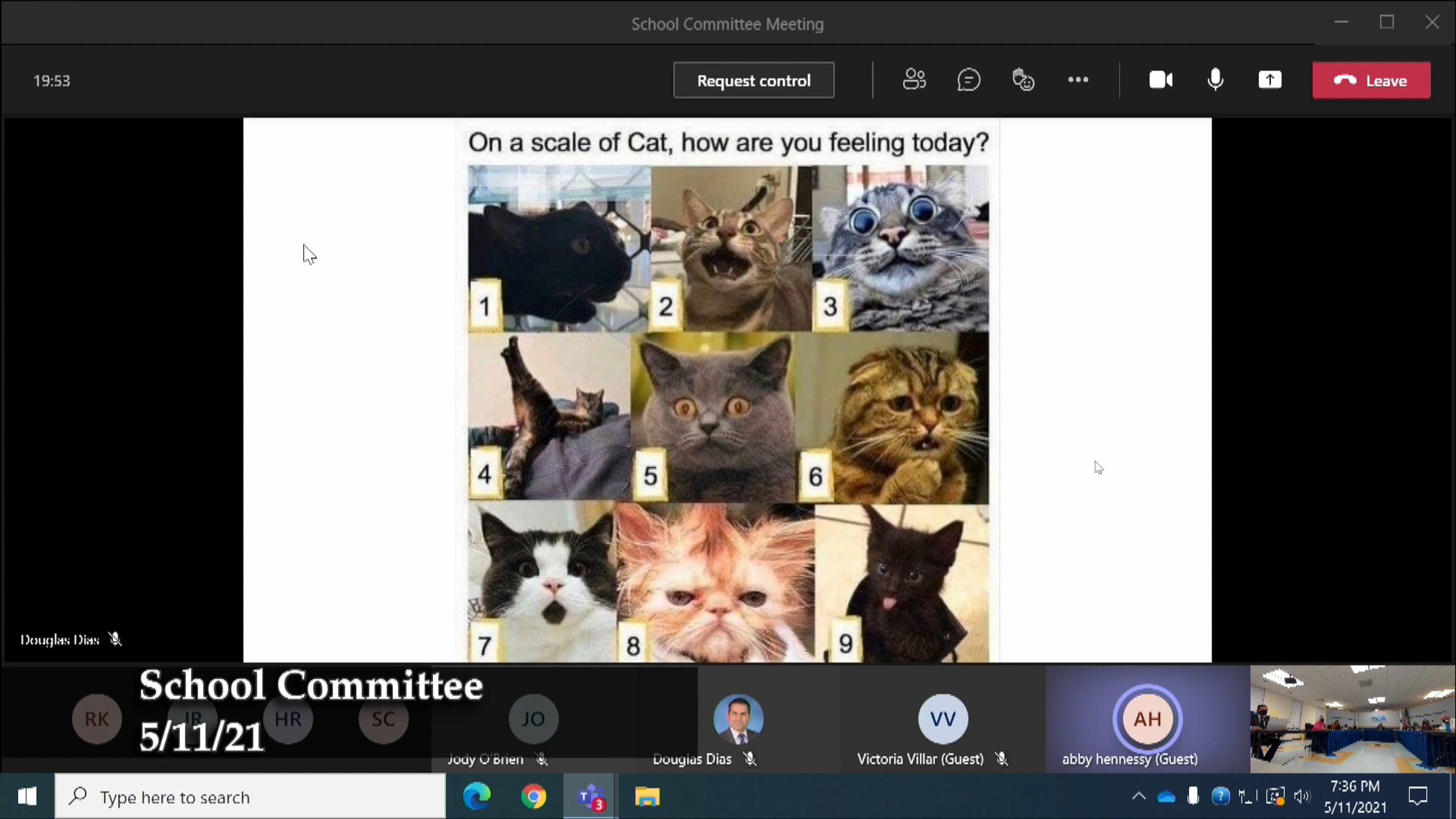Select Victoria Villar's VV avatar

[x=943, y=719]
